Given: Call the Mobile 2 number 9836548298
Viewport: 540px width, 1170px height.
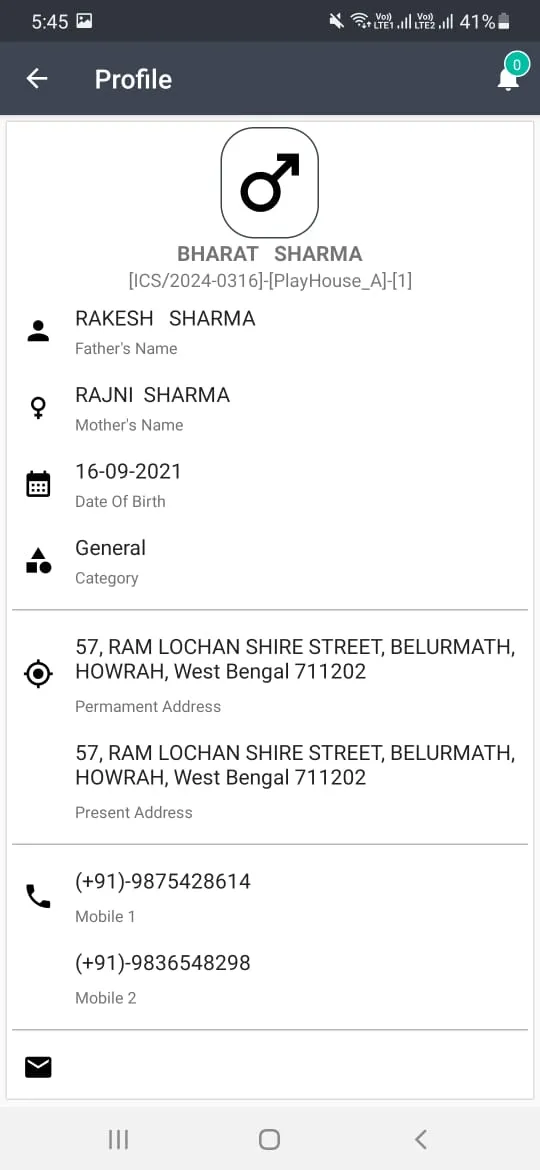Looking at the screenshot, I should pos(163,963).
